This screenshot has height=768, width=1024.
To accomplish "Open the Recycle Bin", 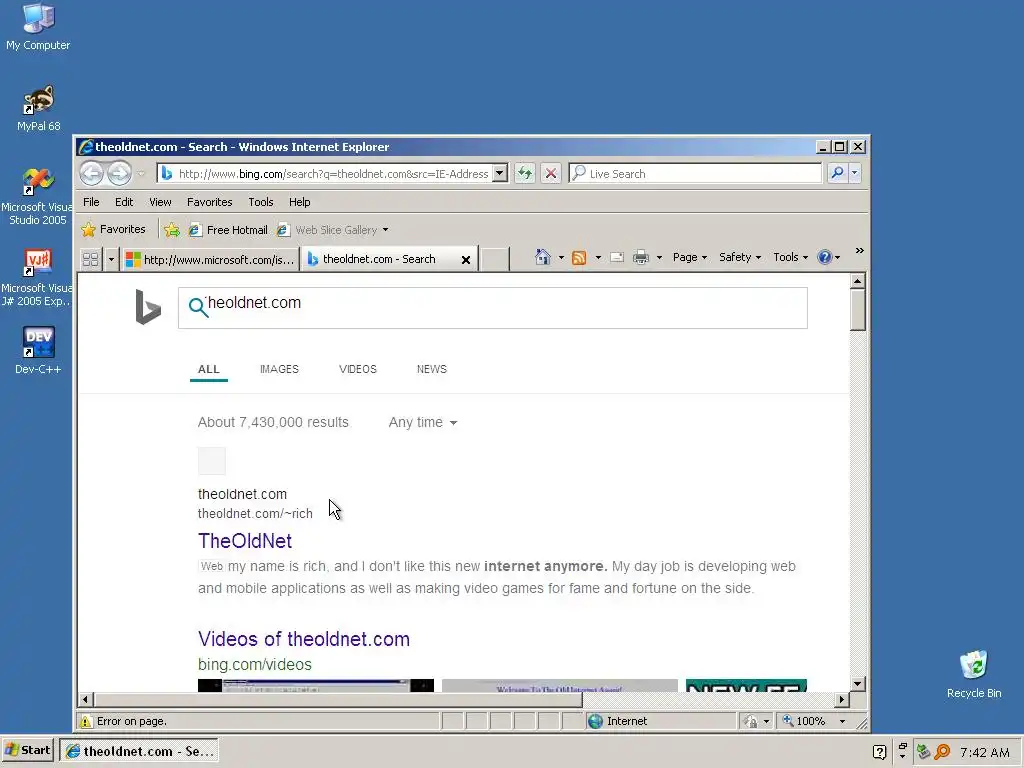I will pyautogui.click(x=974, y=675).
